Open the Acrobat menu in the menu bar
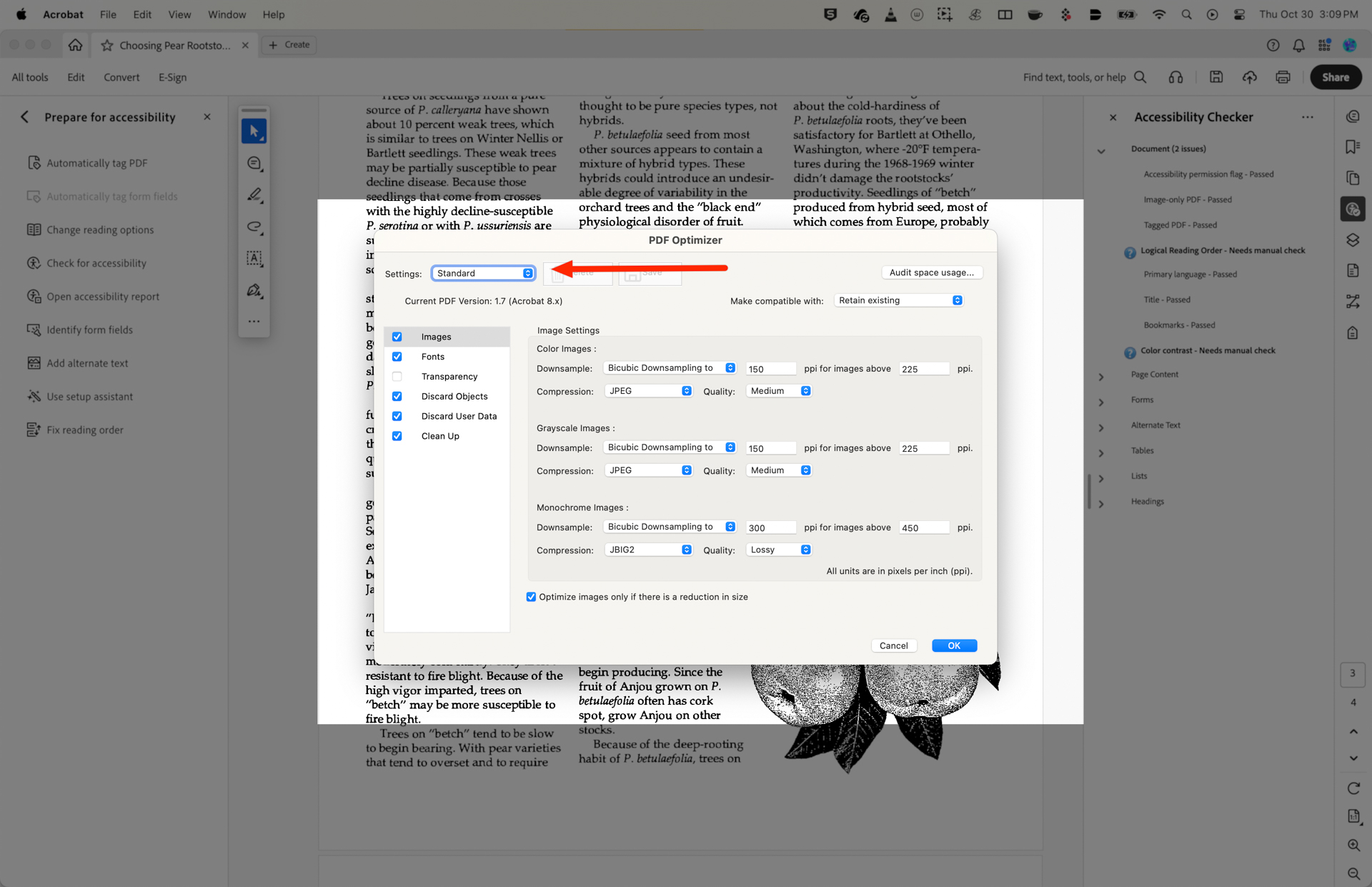The width and height of the screenshot is (1372, 887). (63, 14)
